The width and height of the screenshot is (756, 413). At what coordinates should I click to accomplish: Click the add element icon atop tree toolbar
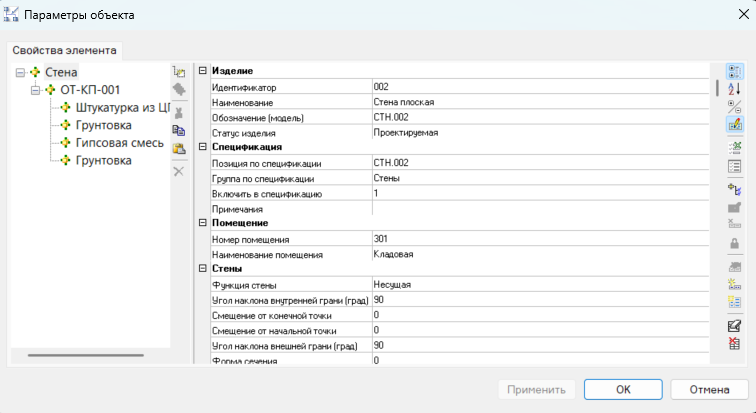coord(179,72)
